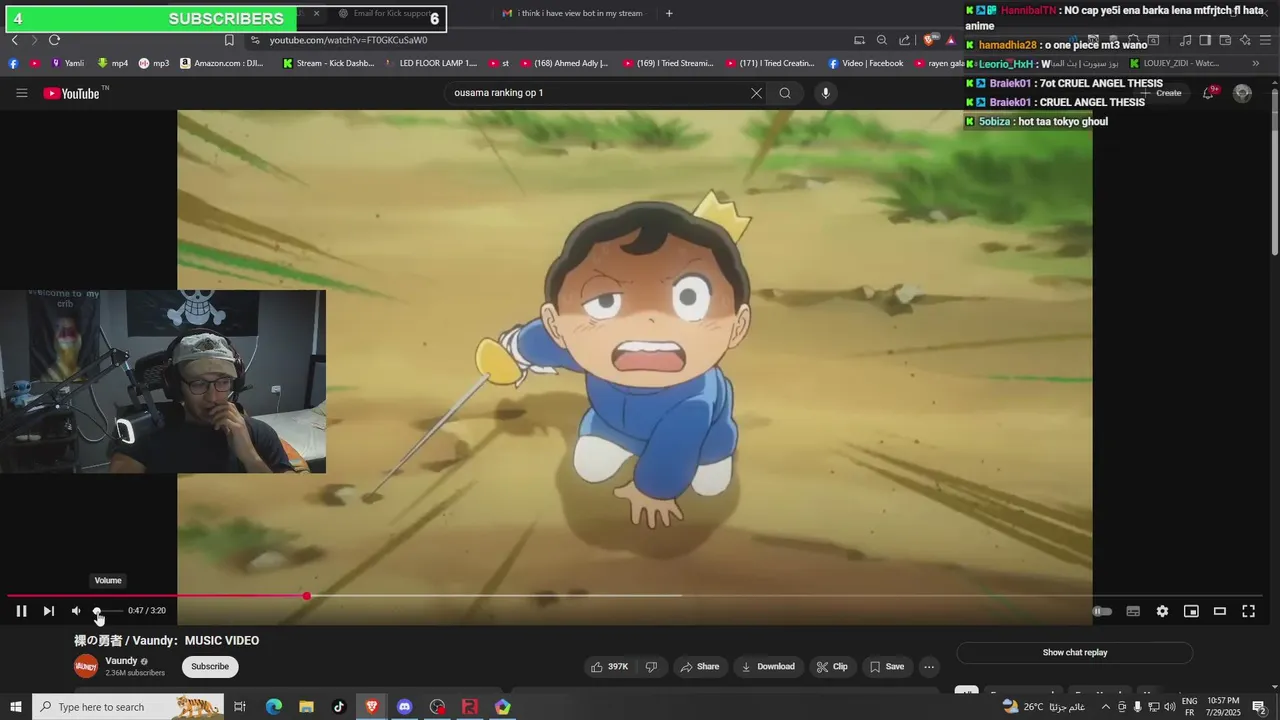The image size is (1280, 720).
Task: Click the Download button
Action: (x=768, y=667)
